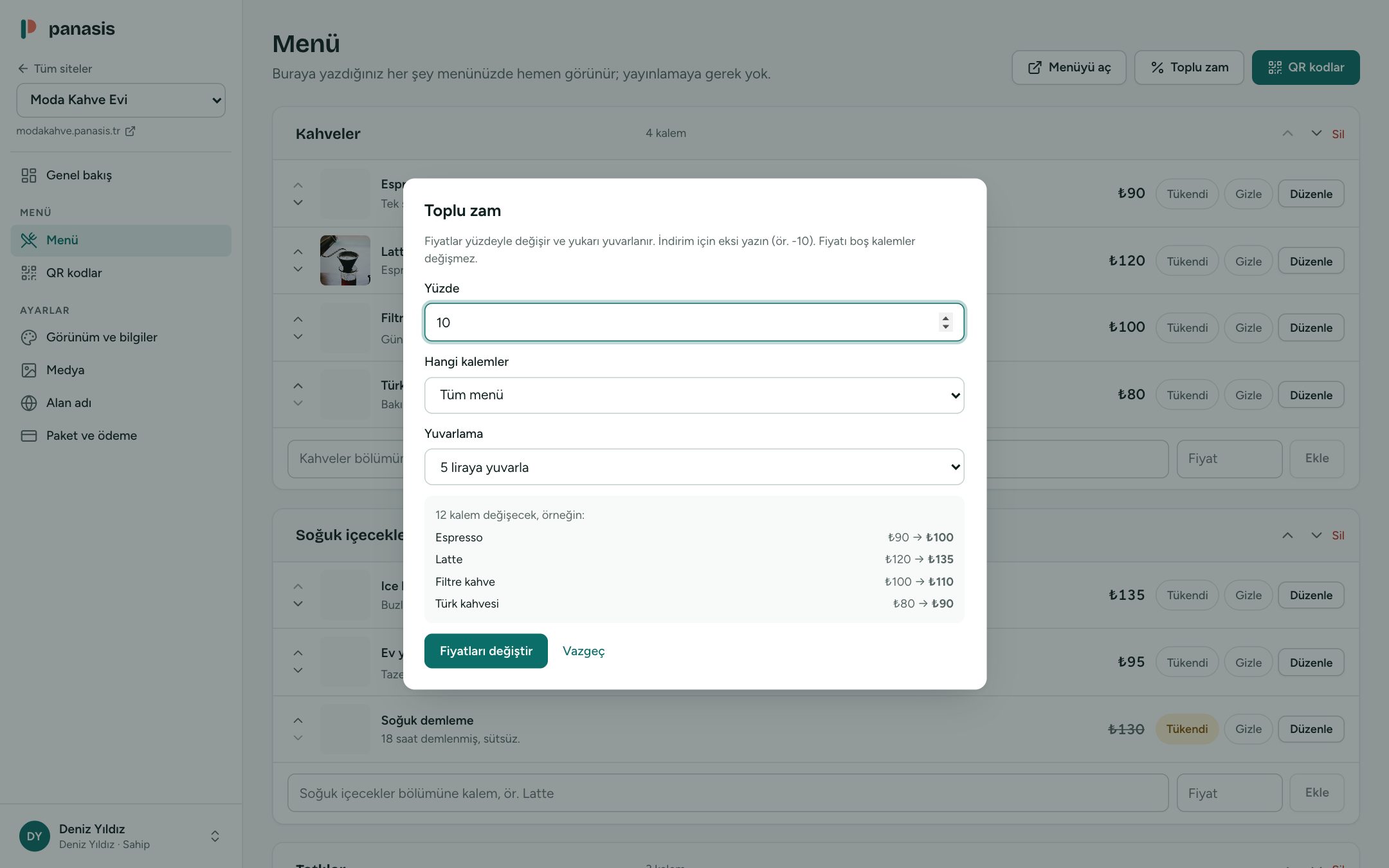The image size is (1389, 868).
Task: Move Kahveler section up arrow
Action: coord(1287,133)
